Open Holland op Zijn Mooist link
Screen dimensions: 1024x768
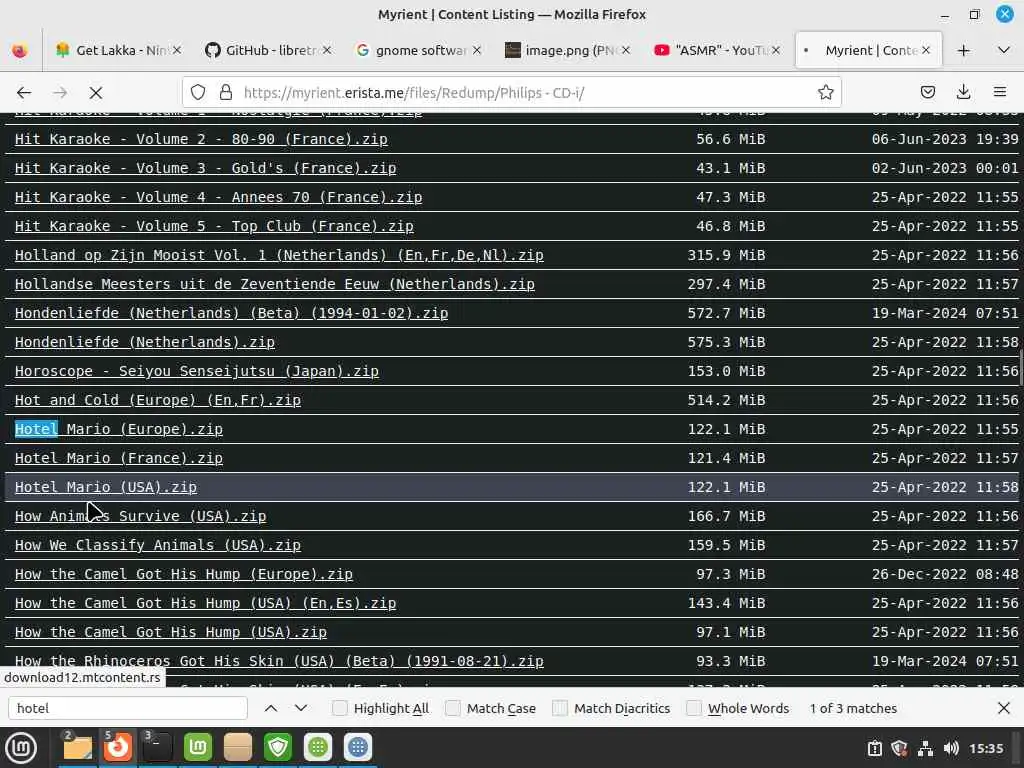pos(279,255)
